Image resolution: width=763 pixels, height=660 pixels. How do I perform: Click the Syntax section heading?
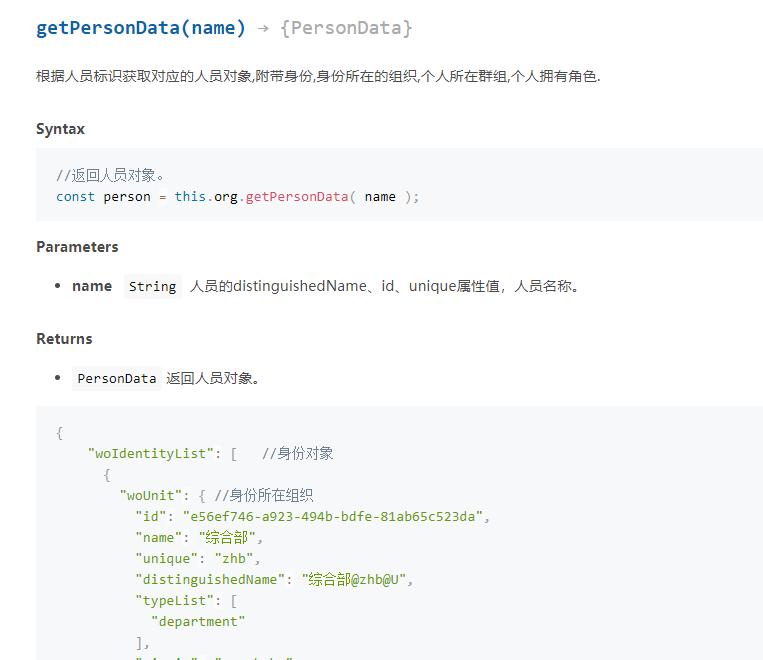[x=60, y=129]
